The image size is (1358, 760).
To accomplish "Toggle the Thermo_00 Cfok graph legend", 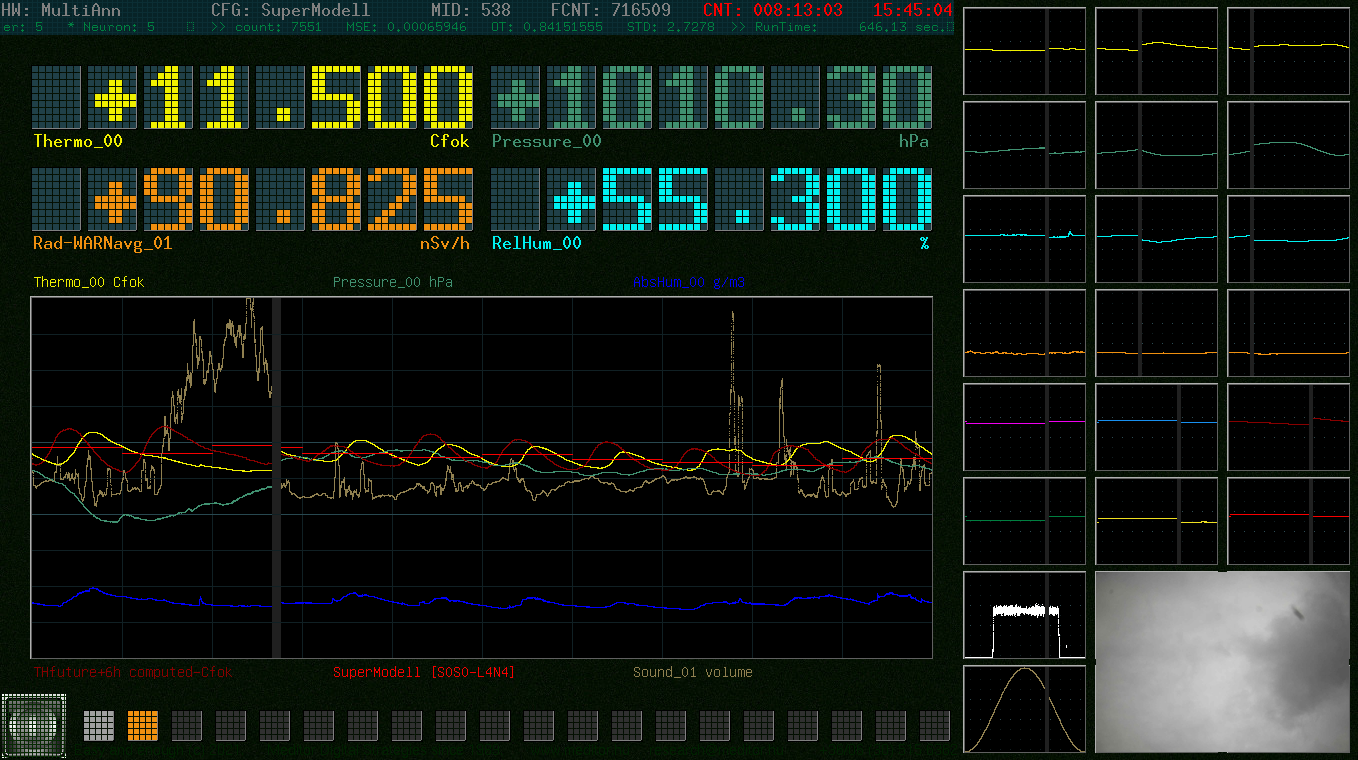I will [x=89, y=282].
